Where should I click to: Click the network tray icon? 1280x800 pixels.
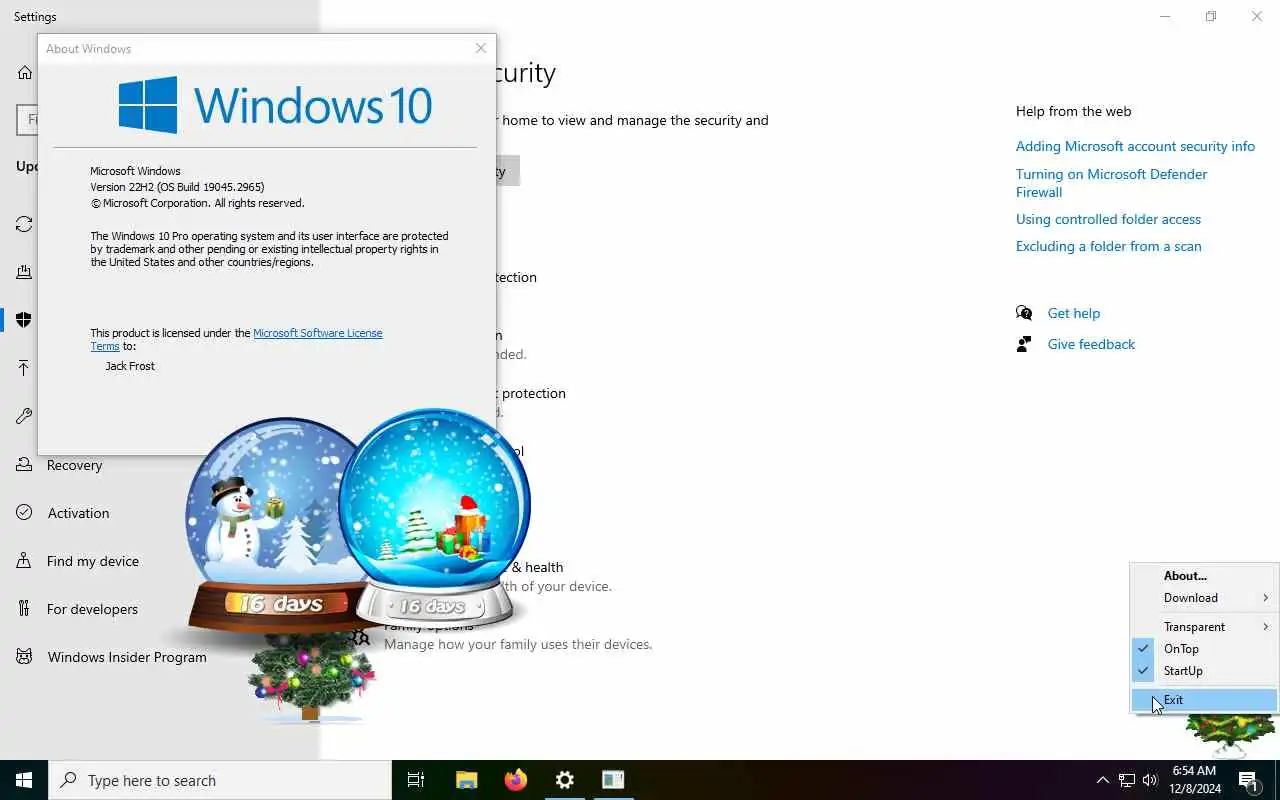[1127, 780]
